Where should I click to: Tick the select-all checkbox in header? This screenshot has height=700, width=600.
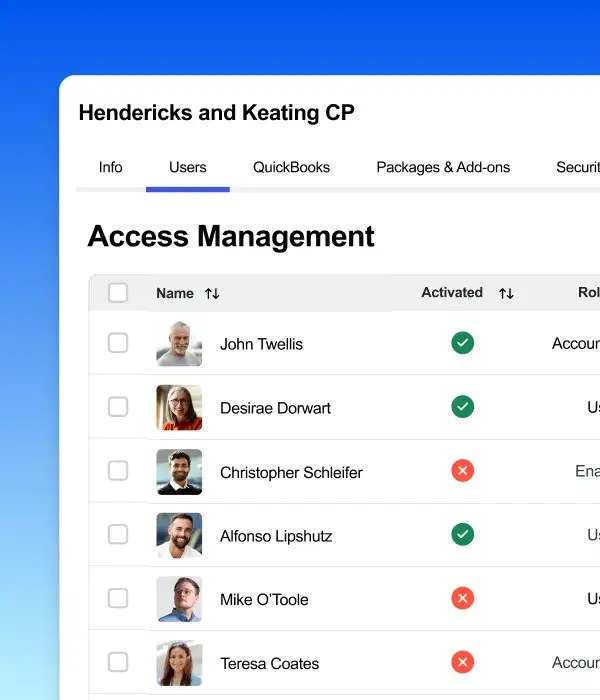[118, 293]
